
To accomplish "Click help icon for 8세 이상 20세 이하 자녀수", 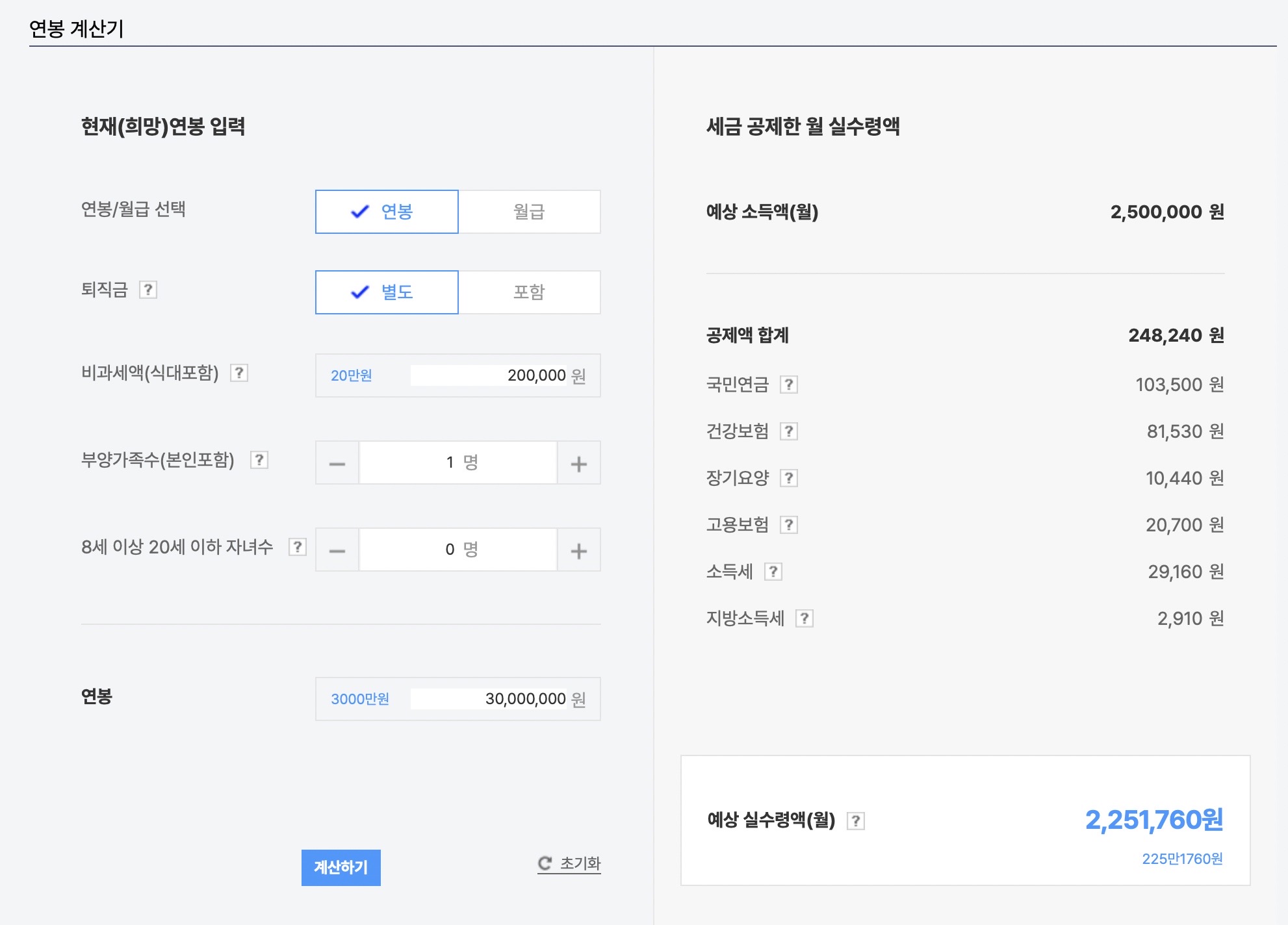I will pyautogui.click(x=298, y=547).
